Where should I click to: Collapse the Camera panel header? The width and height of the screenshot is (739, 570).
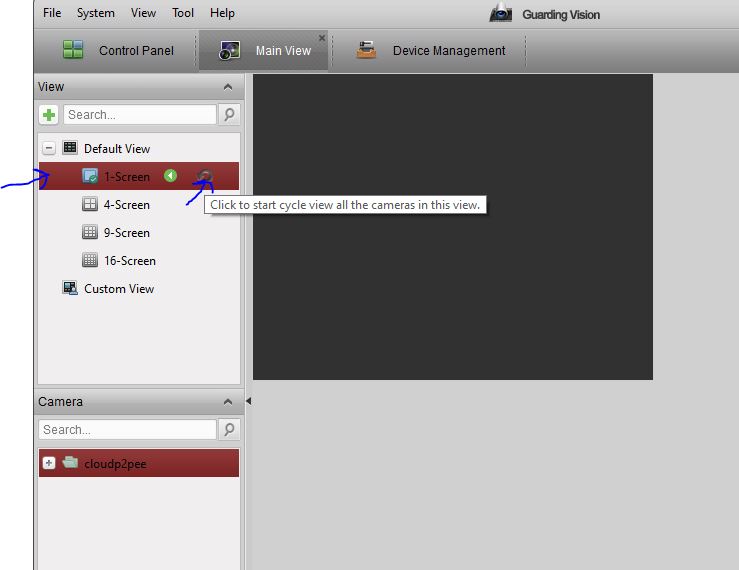[x=228, y=402]
